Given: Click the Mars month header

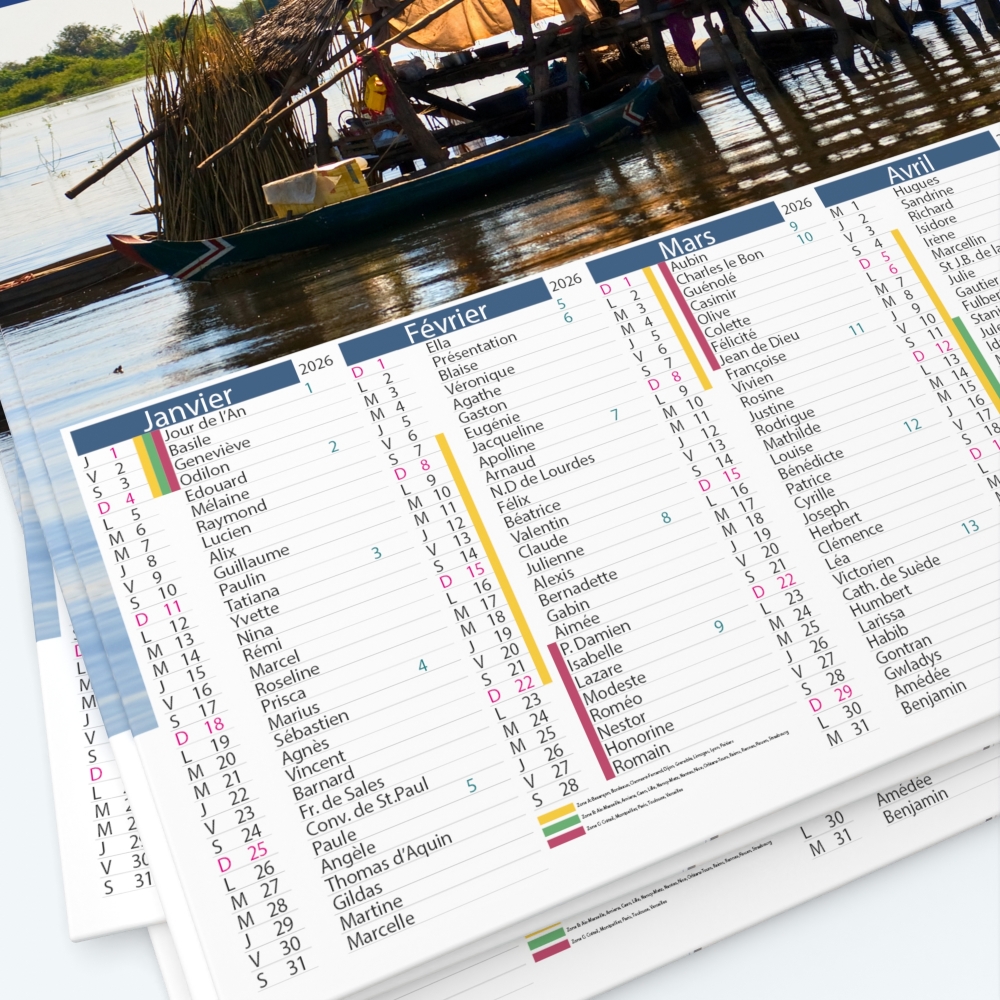Looking at the screenshot, I should click(685, 243).
